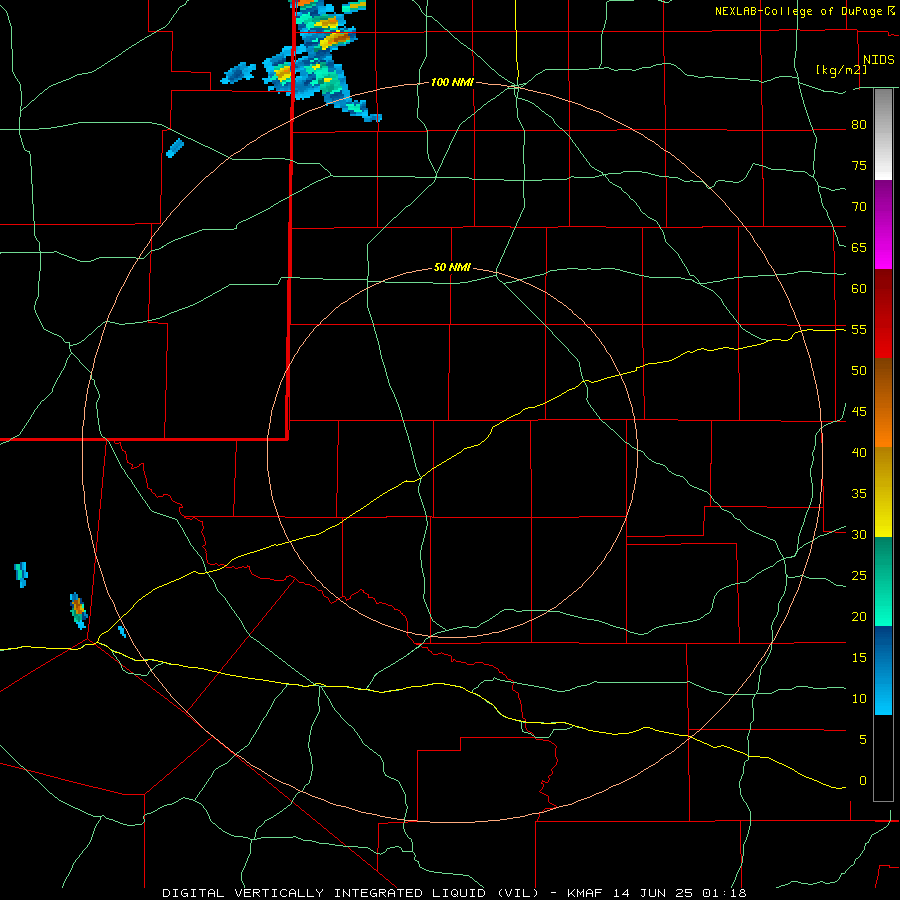Viewport: 900px width, 900px height.
Task: Click the 20 value on the color scale
Action: (859, 616)
